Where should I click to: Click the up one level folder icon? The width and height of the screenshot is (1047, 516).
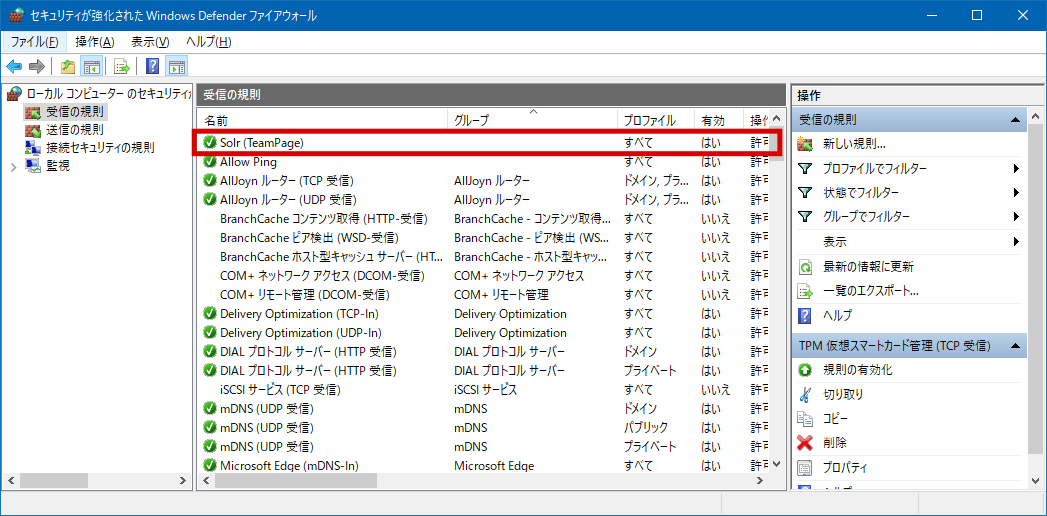(x=68, y=67)
